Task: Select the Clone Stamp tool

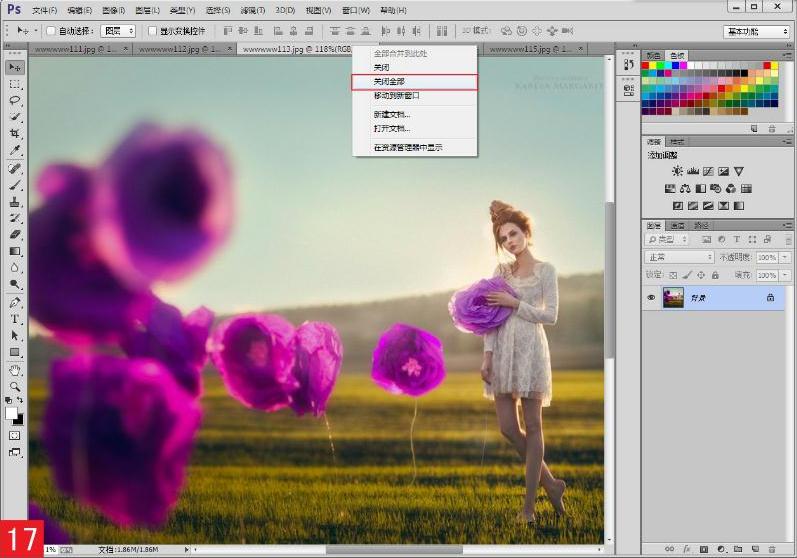Action: (15, 202)
